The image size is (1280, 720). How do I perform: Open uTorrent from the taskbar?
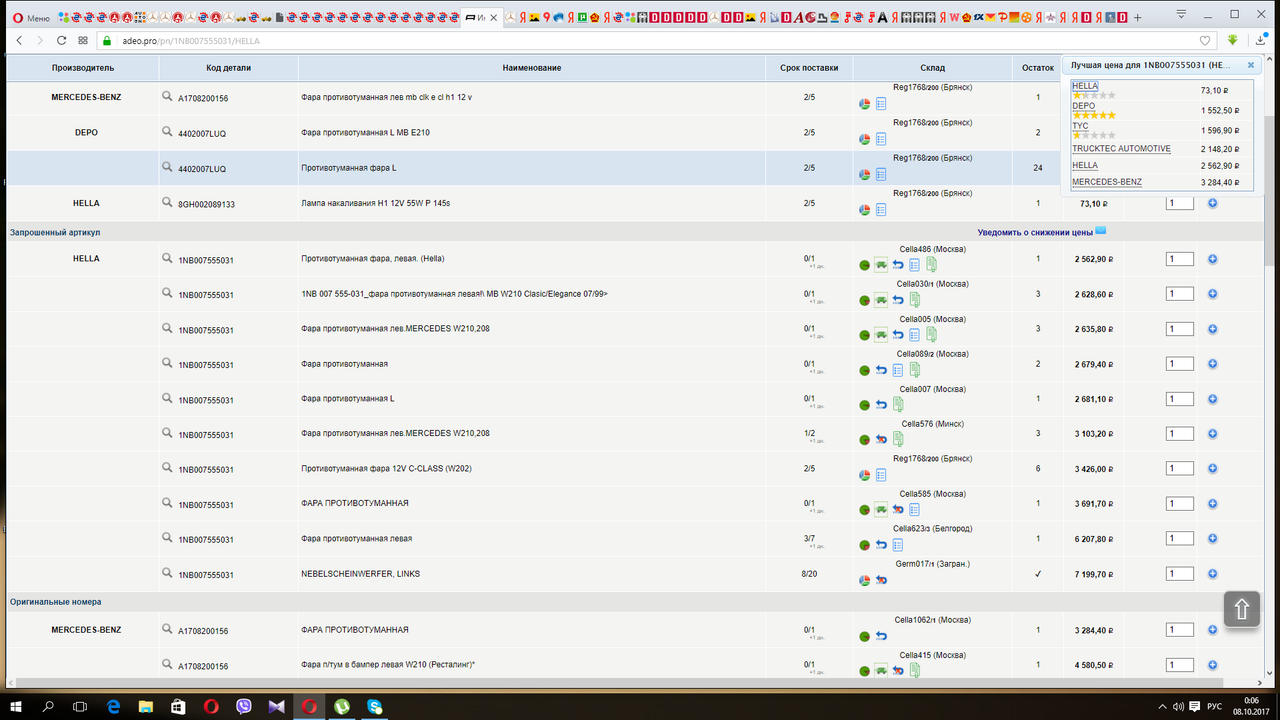click(x=342, y=706)
